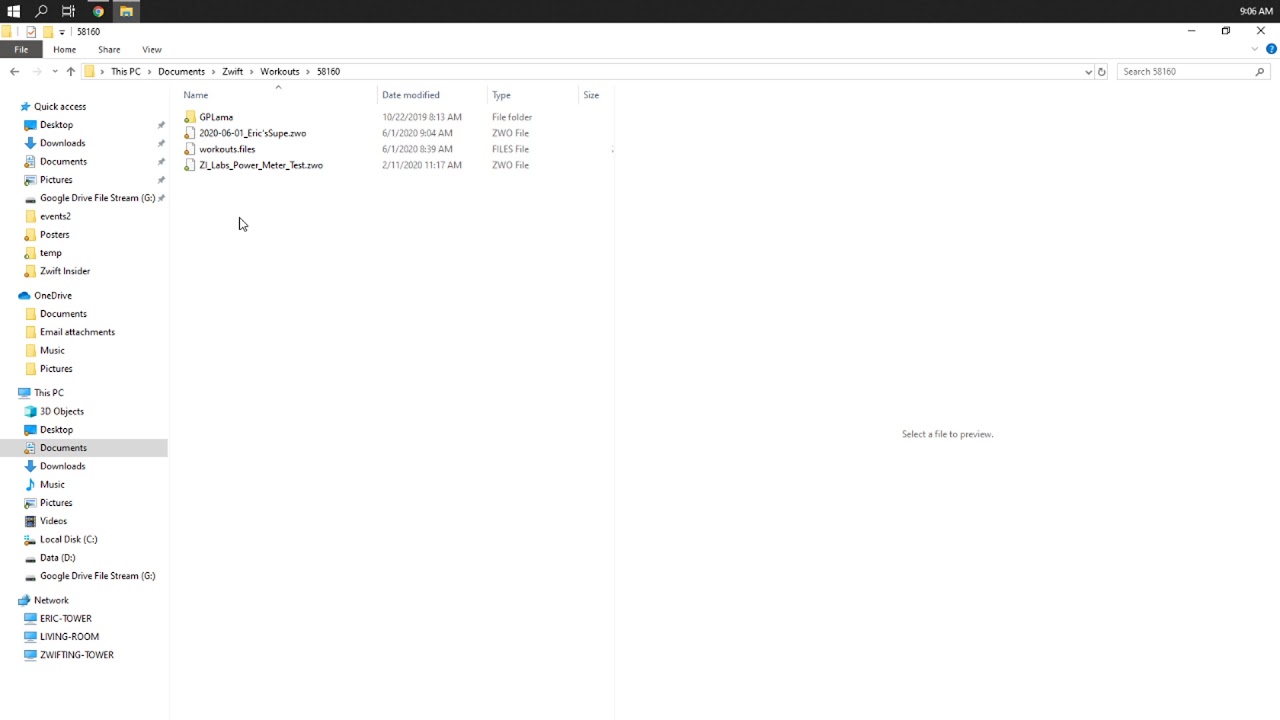Click the New Folder quick access toolbar icon
This screenshot has width=1280, height=720.
coord(47,32)
